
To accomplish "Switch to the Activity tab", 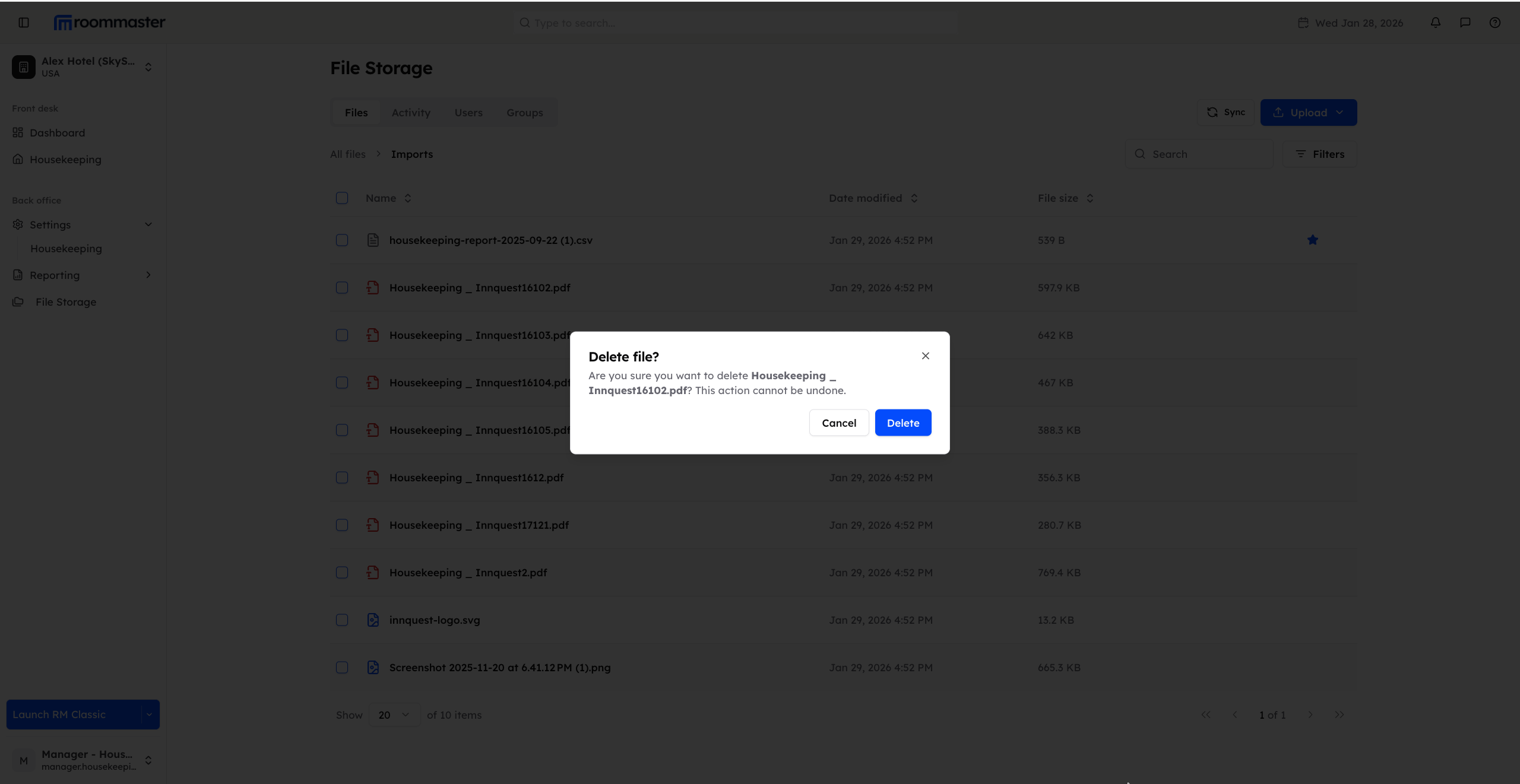I will coord(411,112).
